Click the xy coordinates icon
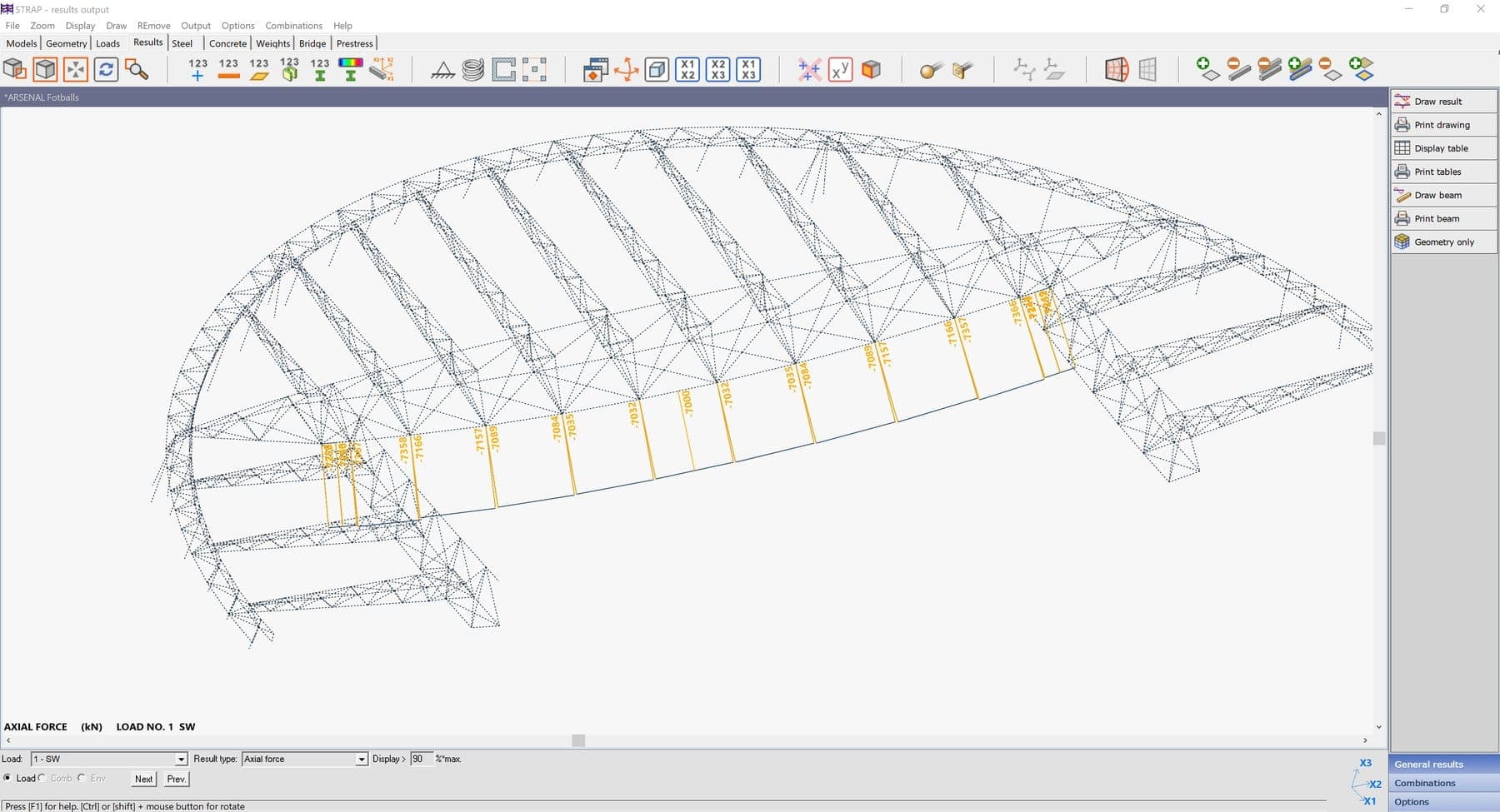Image resolution: width=1500 pixels, height=812 pixels. point(840,69)
